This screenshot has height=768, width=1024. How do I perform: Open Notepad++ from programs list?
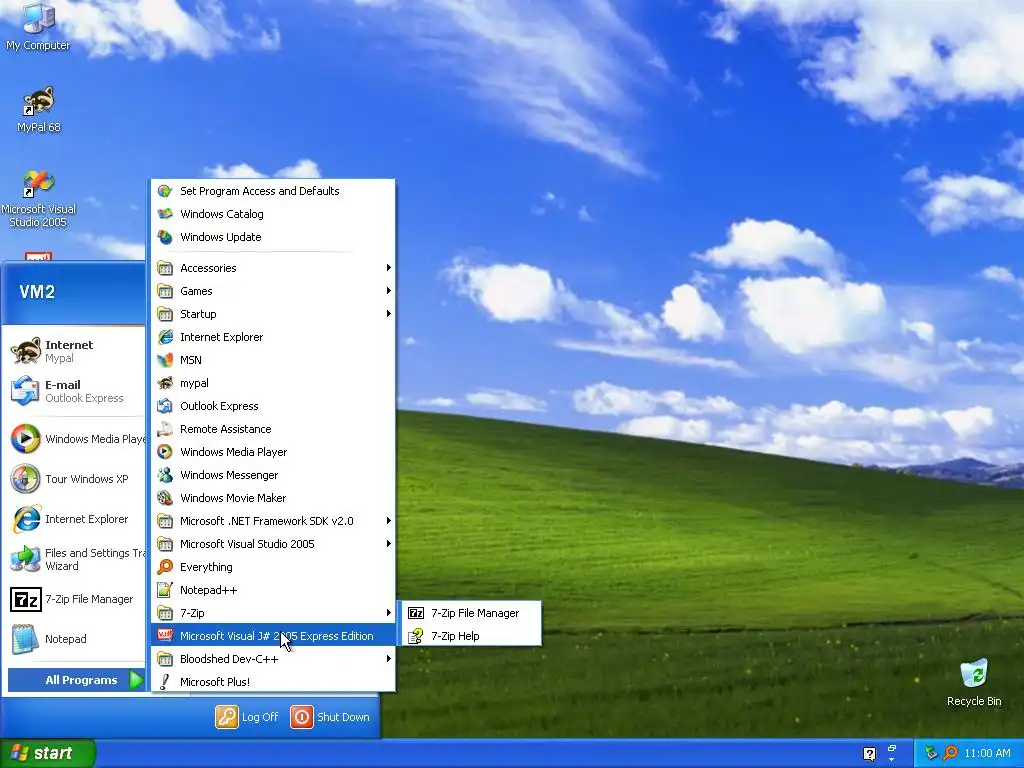[x=273, y=590]
